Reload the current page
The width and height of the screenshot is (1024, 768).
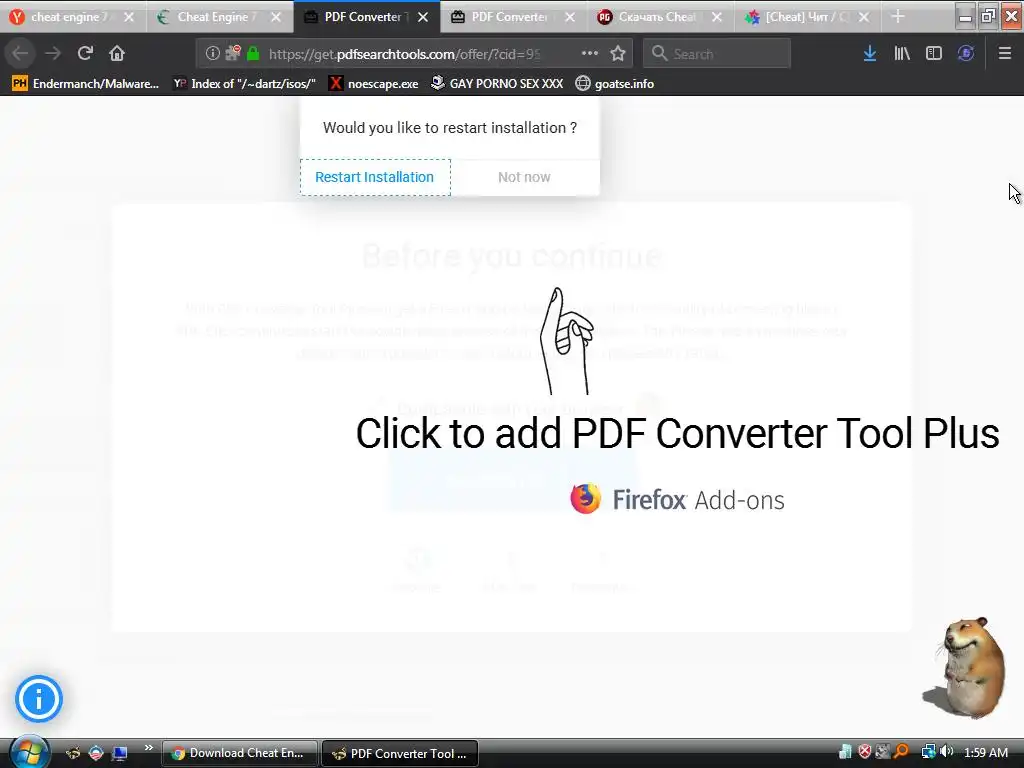(85, 53)
